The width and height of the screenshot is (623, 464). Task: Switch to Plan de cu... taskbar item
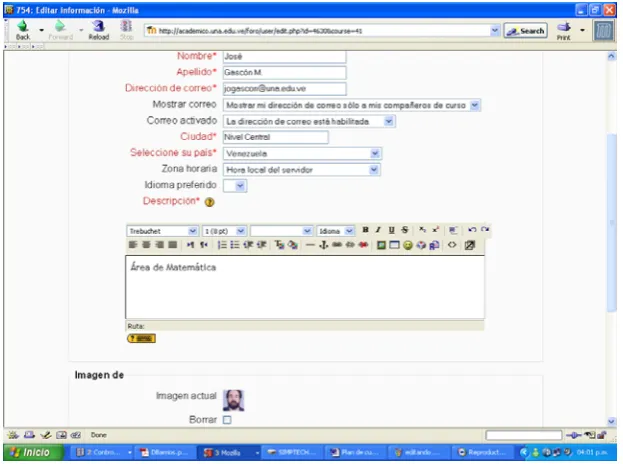click(x=355, y=452)
